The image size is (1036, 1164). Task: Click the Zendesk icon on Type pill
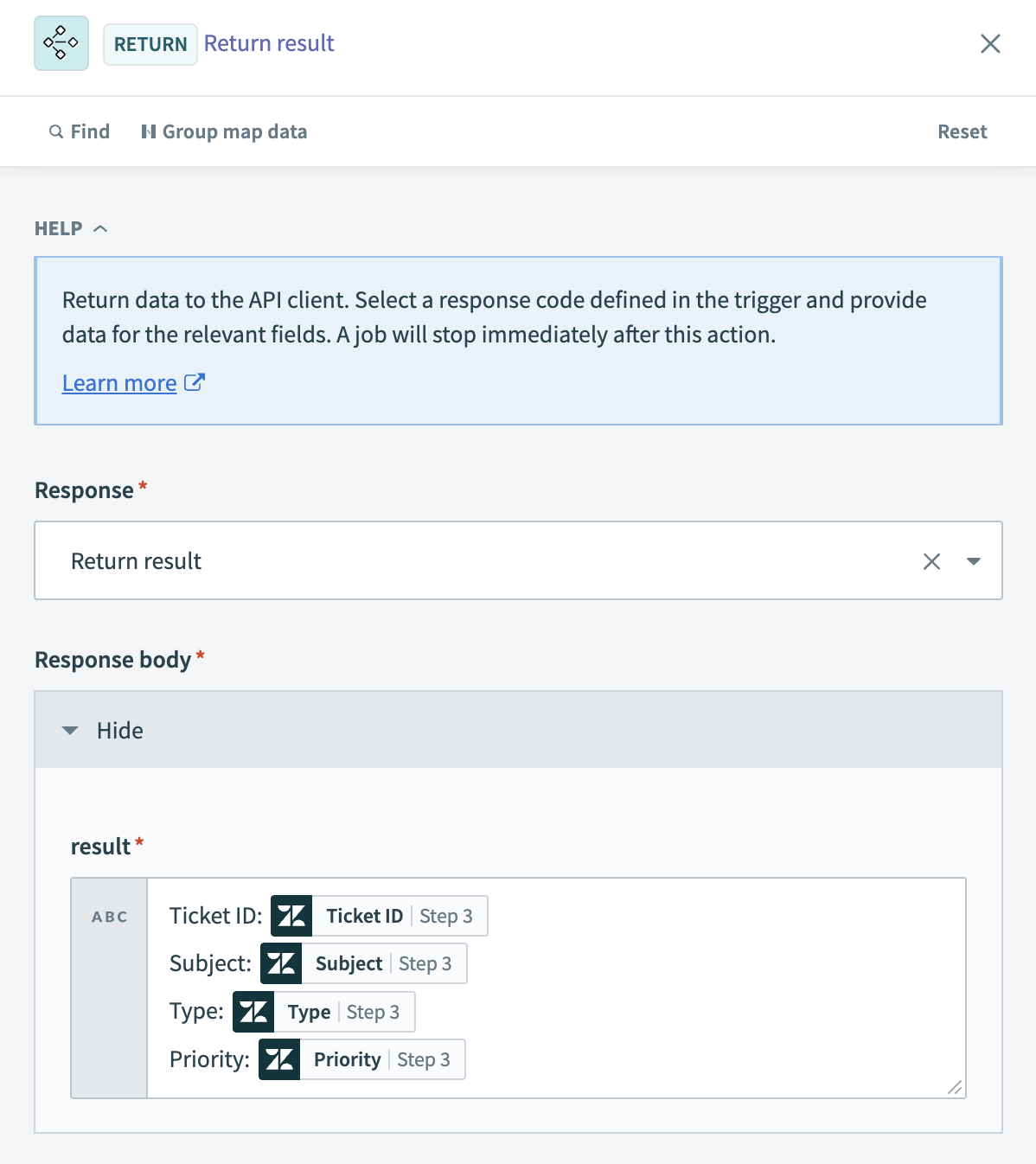[253, 1012]
